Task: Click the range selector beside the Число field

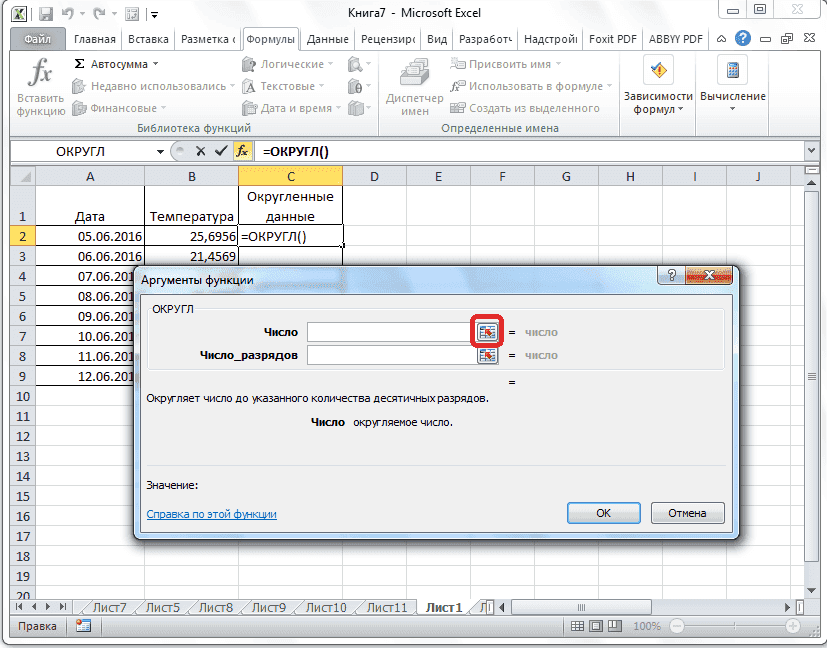Action: click(x=488, y=331)
